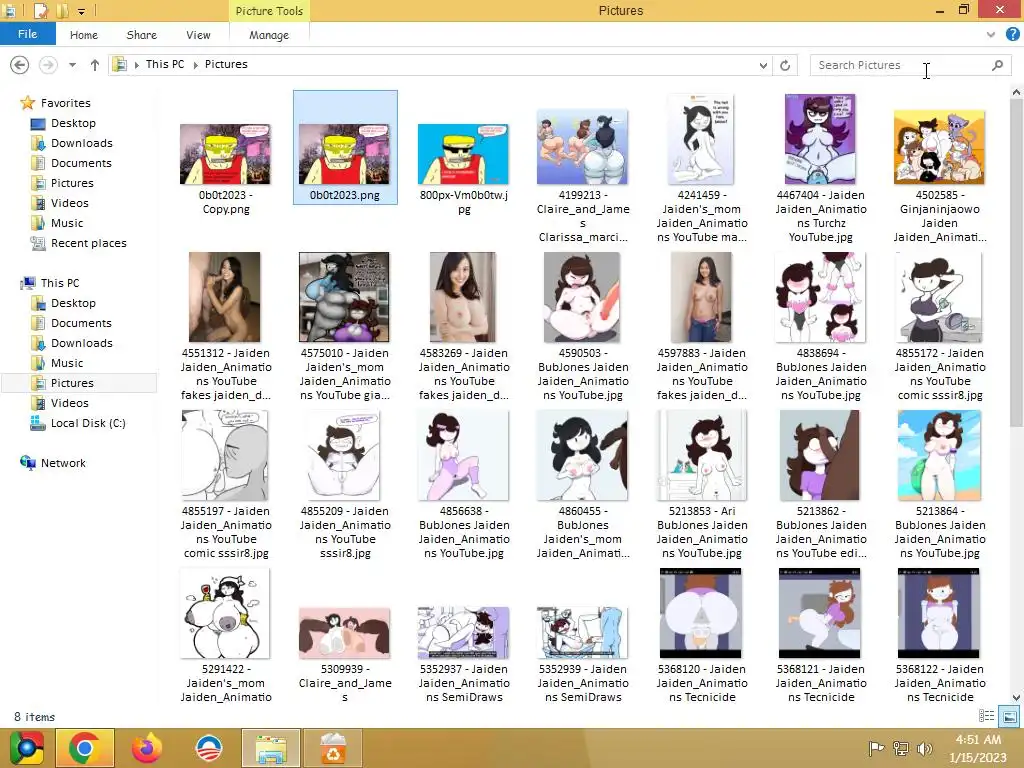Open the File menu
The height and width of the screenshot is (768, 1024).
pyautogui.click(x=27, y=34)
